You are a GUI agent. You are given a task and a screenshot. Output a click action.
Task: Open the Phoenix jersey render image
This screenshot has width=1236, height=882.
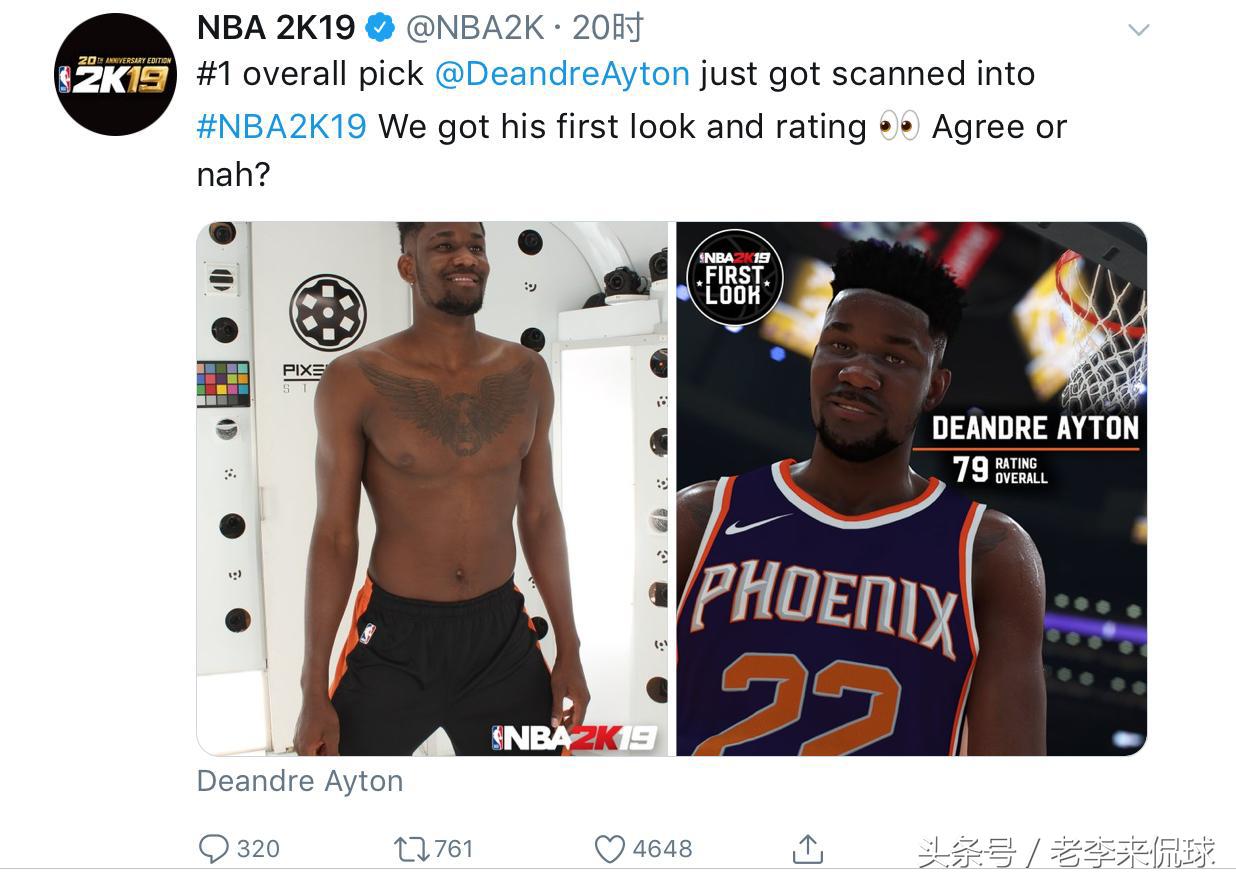pyautogui.click(x=911, y=489)
